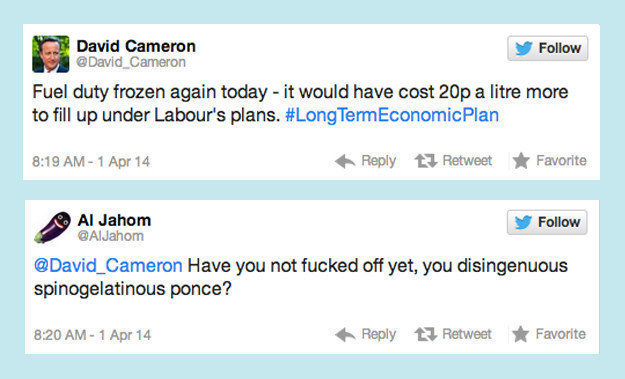This screenshot has height=379, width=625.
Task: Click the Al Jahom display name
Action: [114, 220]
